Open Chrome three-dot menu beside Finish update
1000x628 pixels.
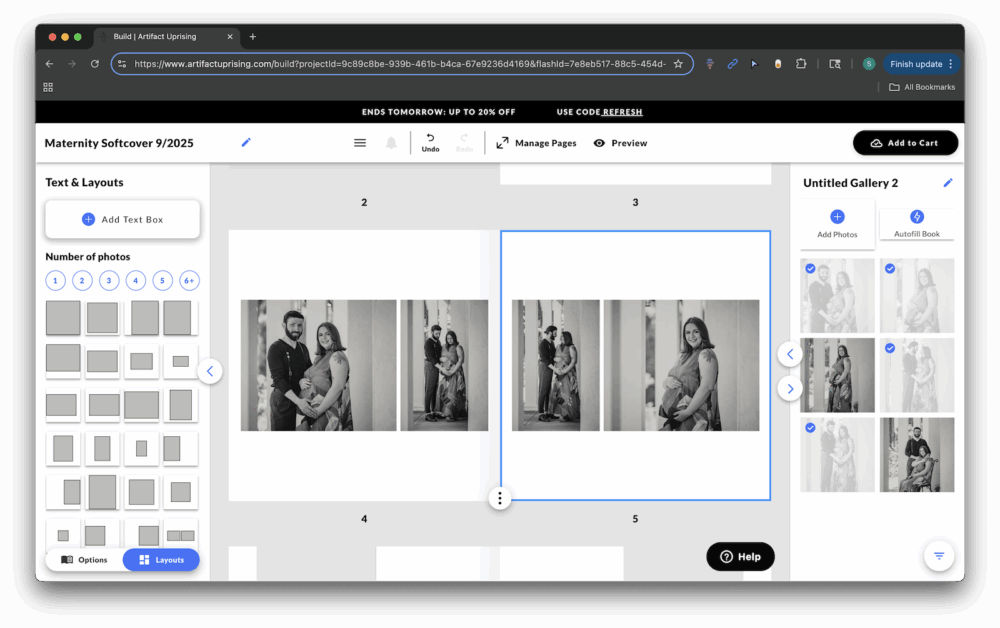[951, 64]
